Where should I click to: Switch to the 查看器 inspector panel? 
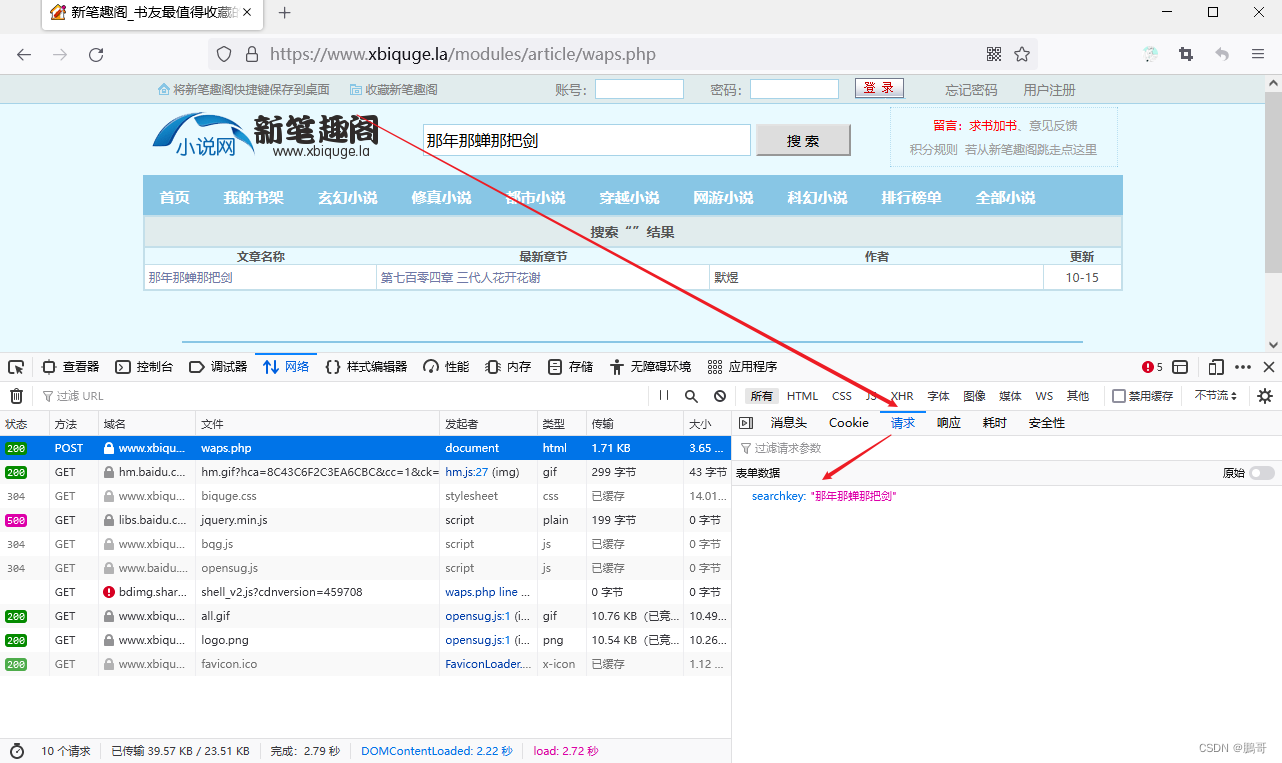[70, 367]
